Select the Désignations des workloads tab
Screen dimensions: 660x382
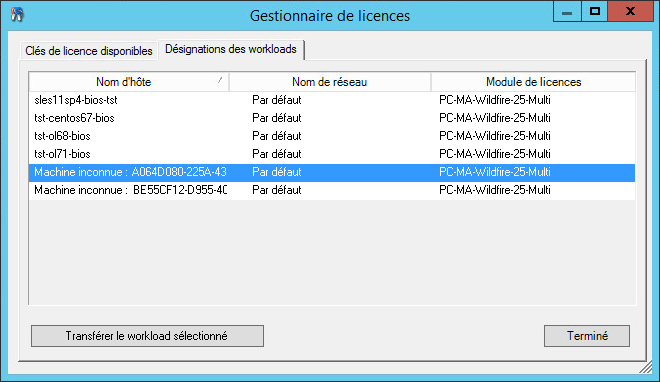click(x=231, y=49)
